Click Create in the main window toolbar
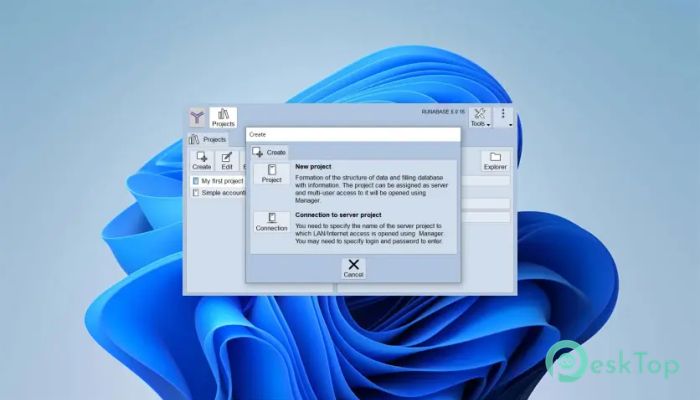 pos(201,161)
